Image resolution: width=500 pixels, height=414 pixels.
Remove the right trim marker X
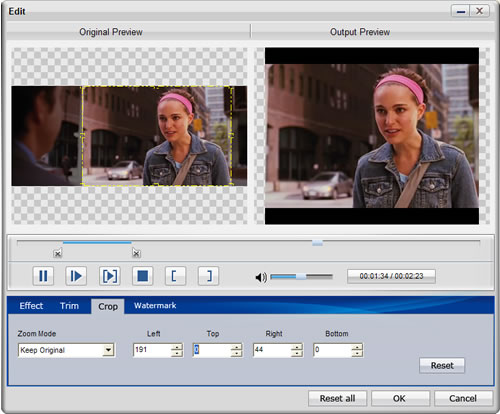136,254
